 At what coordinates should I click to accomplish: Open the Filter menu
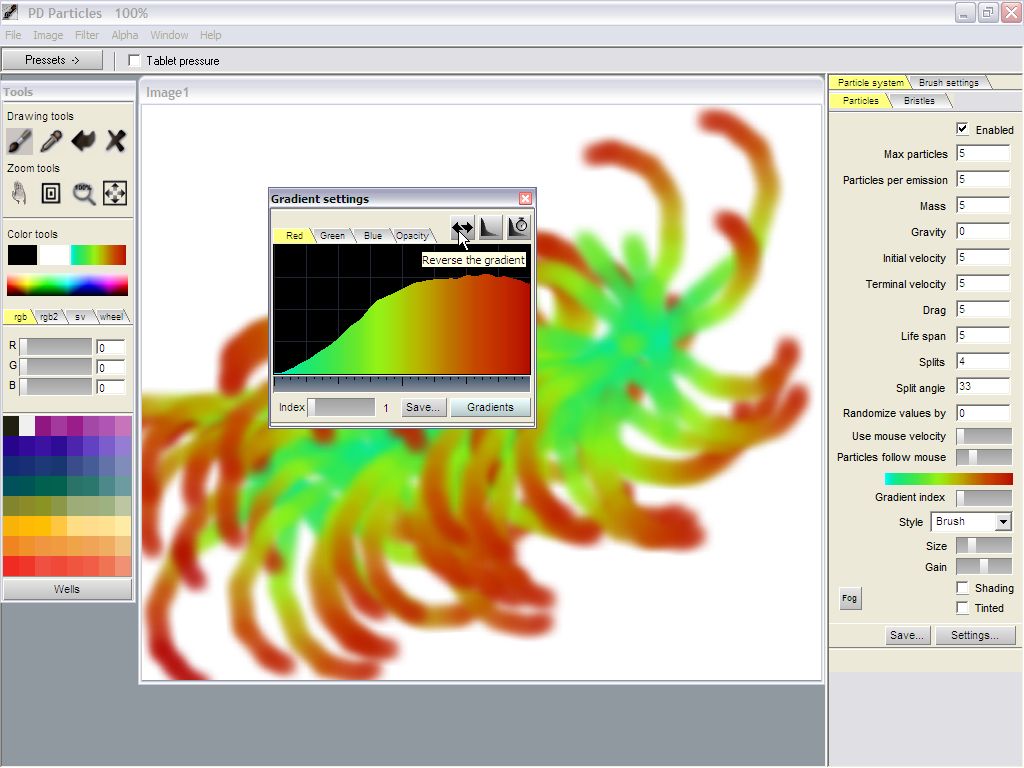coord(87,35)
